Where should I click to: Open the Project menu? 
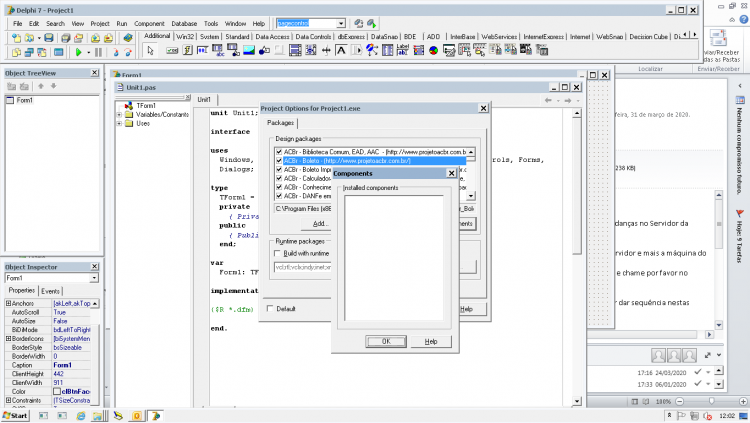tap(100, 23)
